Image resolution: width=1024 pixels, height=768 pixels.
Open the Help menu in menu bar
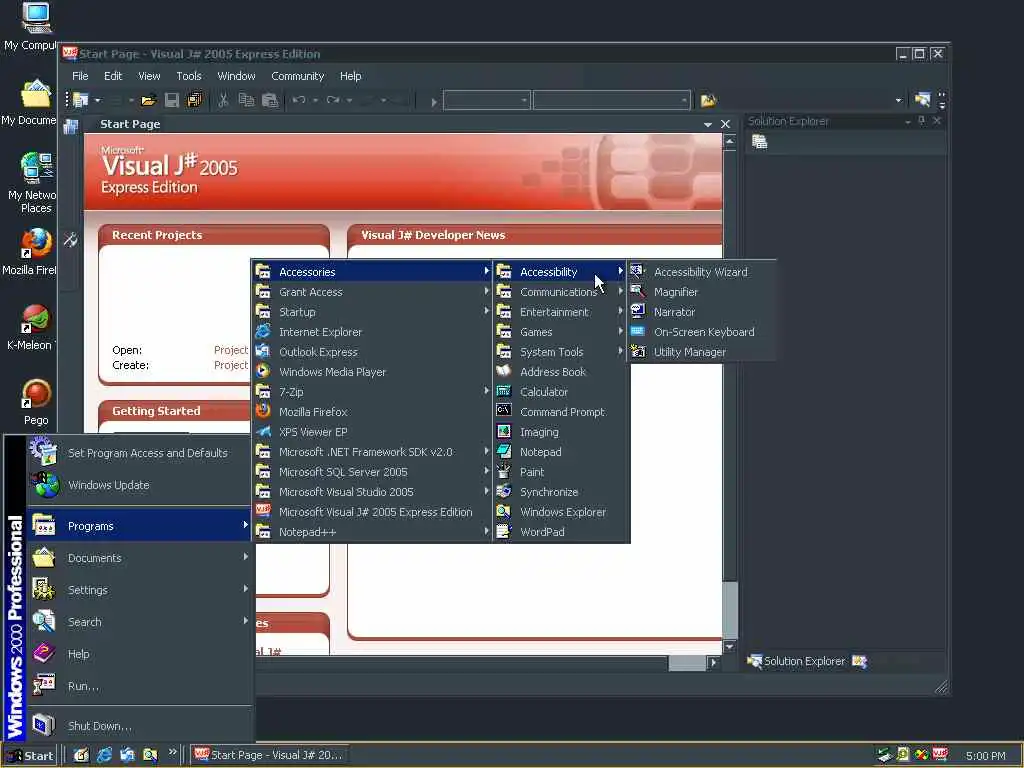tap(351, 76)
